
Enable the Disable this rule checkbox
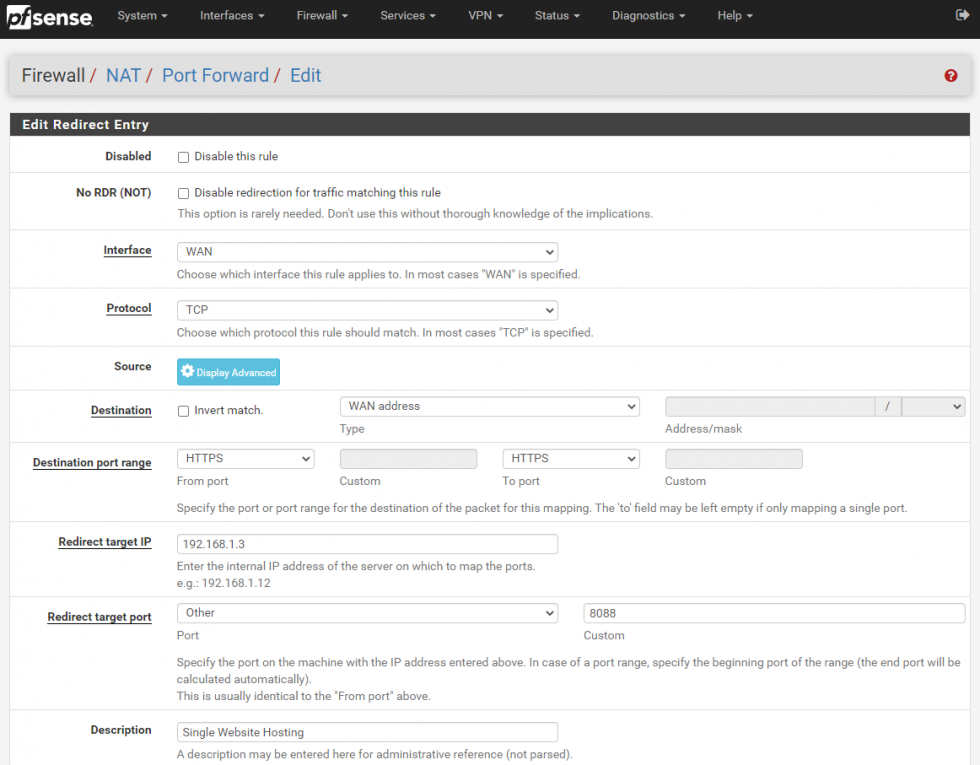(x=183, y=157)
